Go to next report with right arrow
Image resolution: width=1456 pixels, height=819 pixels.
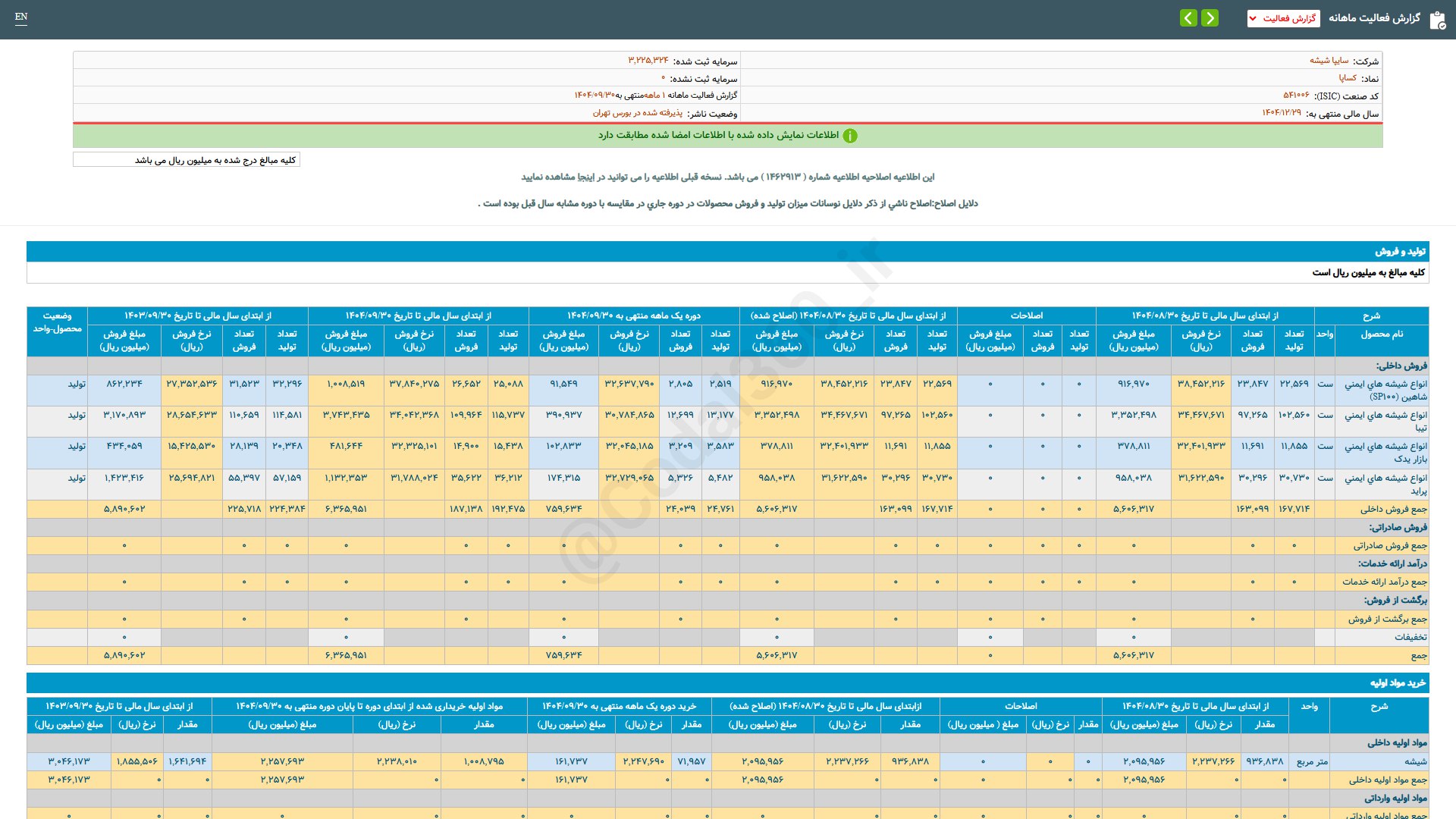(x=1210, y=18)
